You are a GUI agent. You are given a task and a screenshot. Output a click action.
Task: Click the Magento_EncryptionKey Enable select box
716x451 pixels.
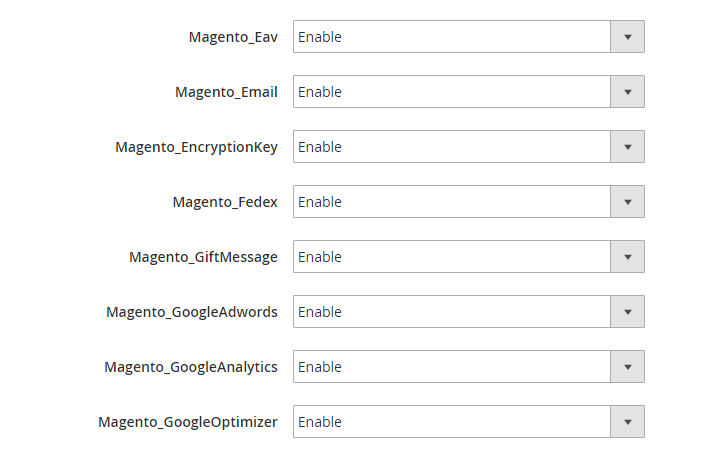pos(451,147)
